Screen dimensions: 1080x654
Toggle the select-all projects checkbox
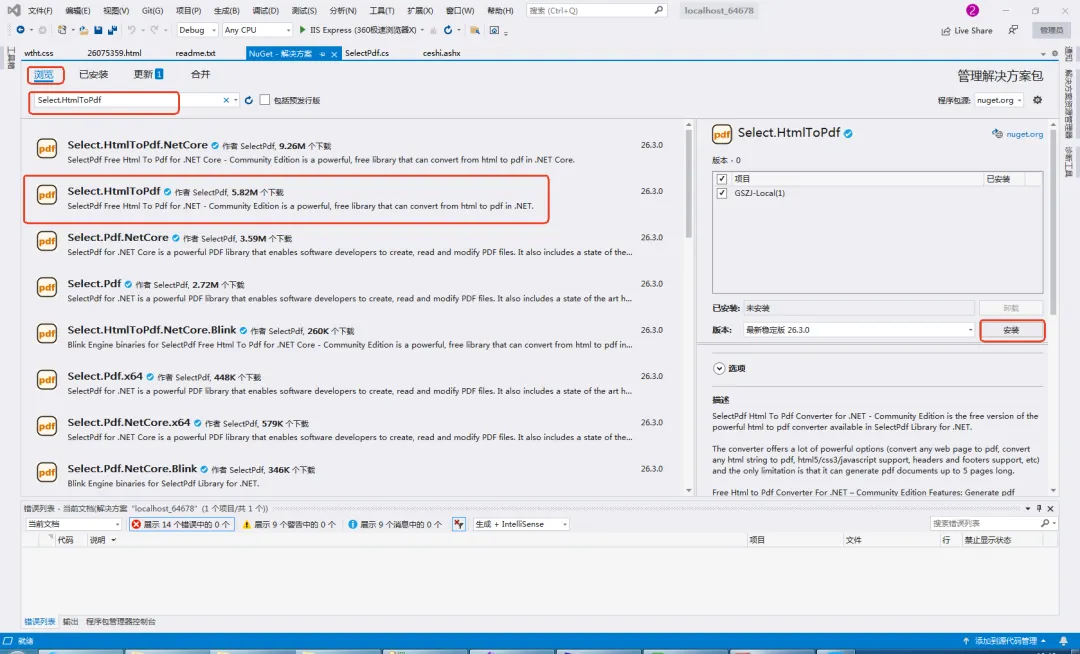click(722, 179)
